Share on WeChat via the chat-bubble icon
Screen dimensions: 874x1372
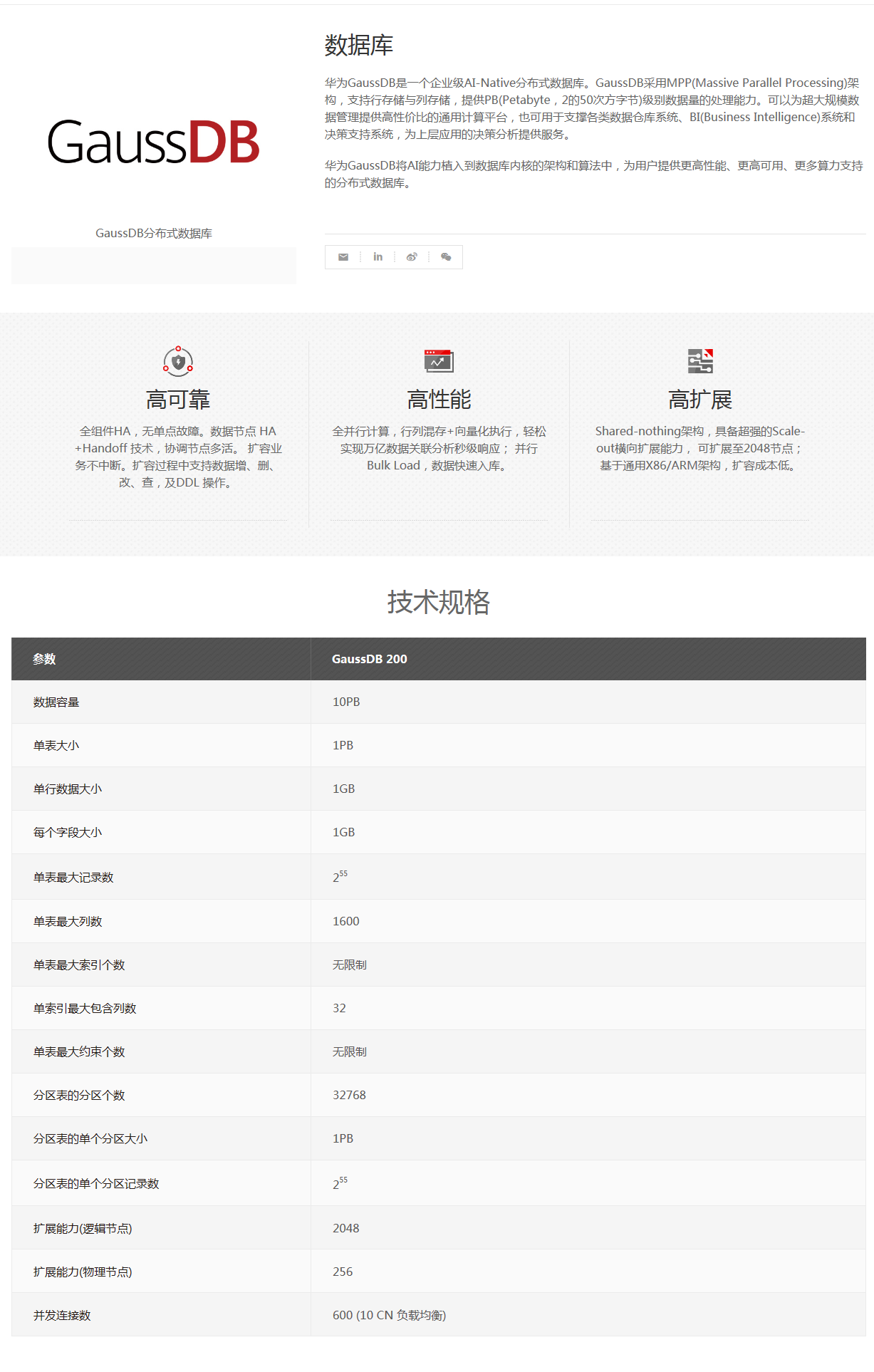tap(446, 257)
